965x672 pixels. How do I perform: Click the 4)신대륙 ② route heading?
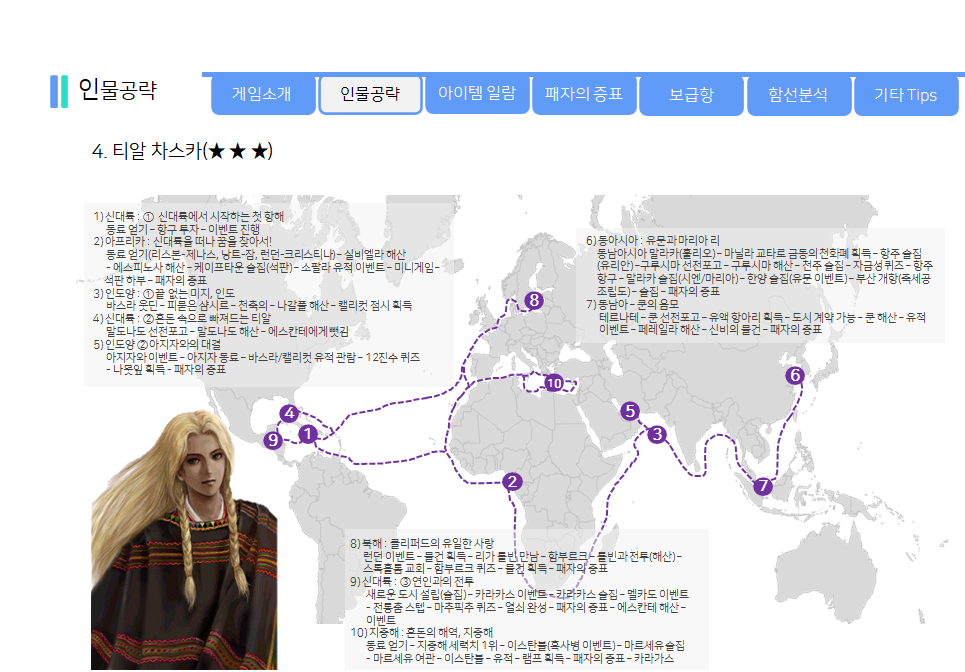coord(182,319)
